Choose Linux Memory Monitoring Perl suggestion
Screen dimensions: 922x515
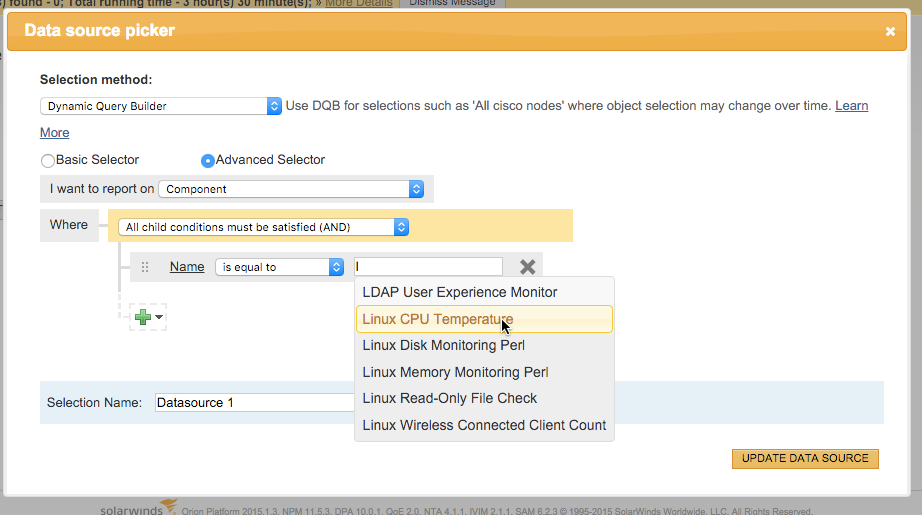click(484, 372)
